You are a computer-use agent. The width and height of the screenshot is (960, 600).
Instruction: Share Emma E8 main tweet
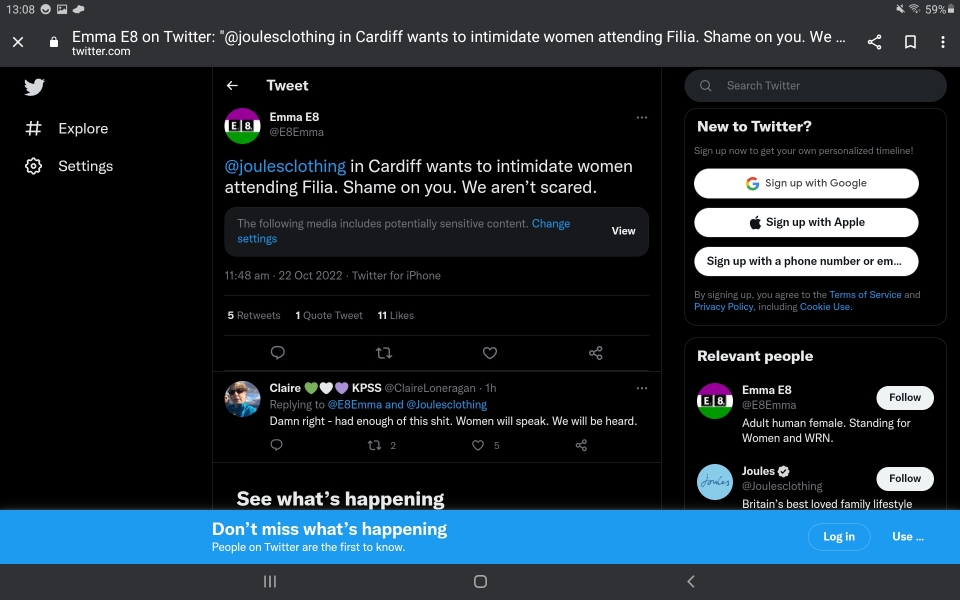click(596, 353)
